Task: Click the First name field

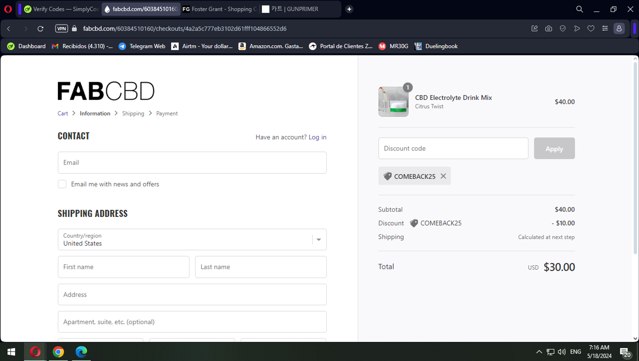Action: tap(123, 267)
